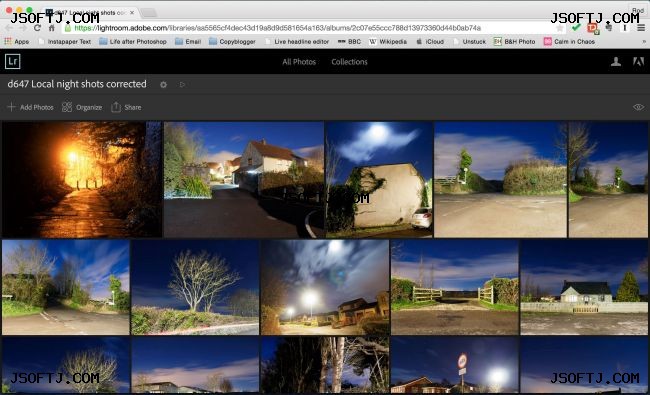Open lit bare tree on bank photo
The width and height of the screenshot is (650, 395).
pyautogui.click(x=195, y=287)
